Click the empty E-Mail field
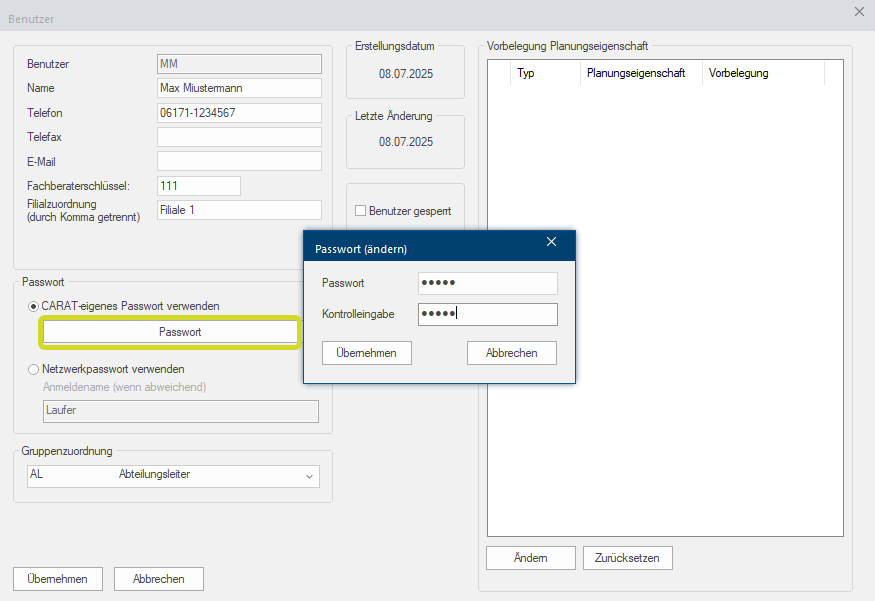This screenshot has width=875, height=601. (239, 161)
